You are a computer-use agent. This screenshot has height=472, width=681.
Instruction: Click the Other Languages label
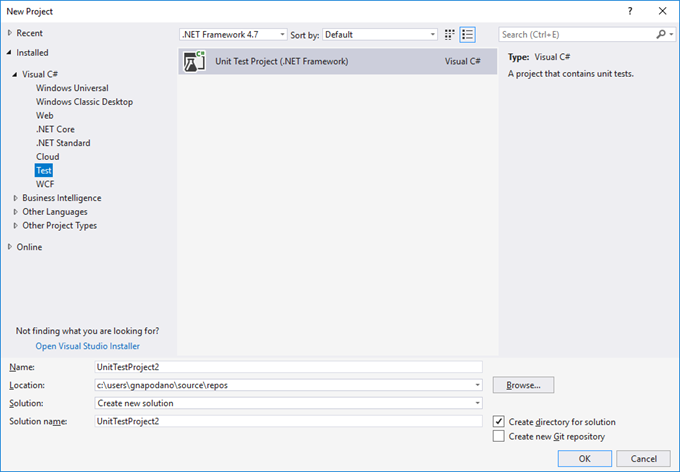pyautogui.click(x=55, y=212)
